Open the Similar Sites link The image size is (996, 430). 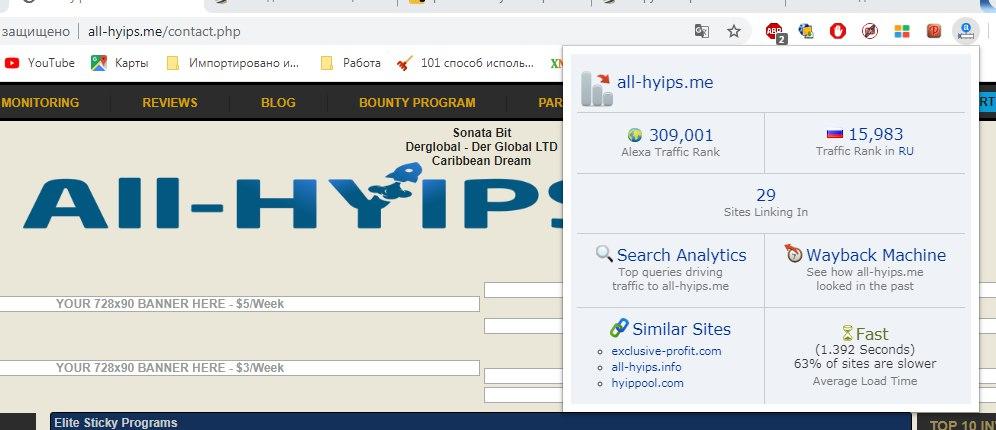point(682,329)
